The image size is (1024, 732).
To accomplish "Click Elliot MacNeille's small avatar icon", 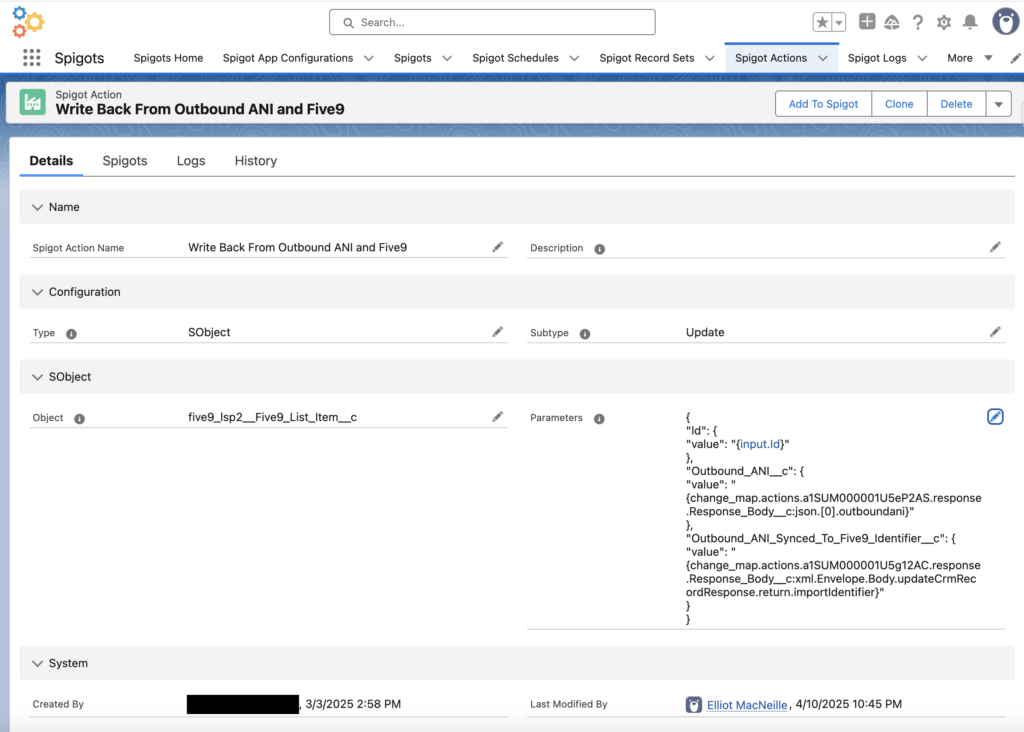I will (x=694, y=705).
